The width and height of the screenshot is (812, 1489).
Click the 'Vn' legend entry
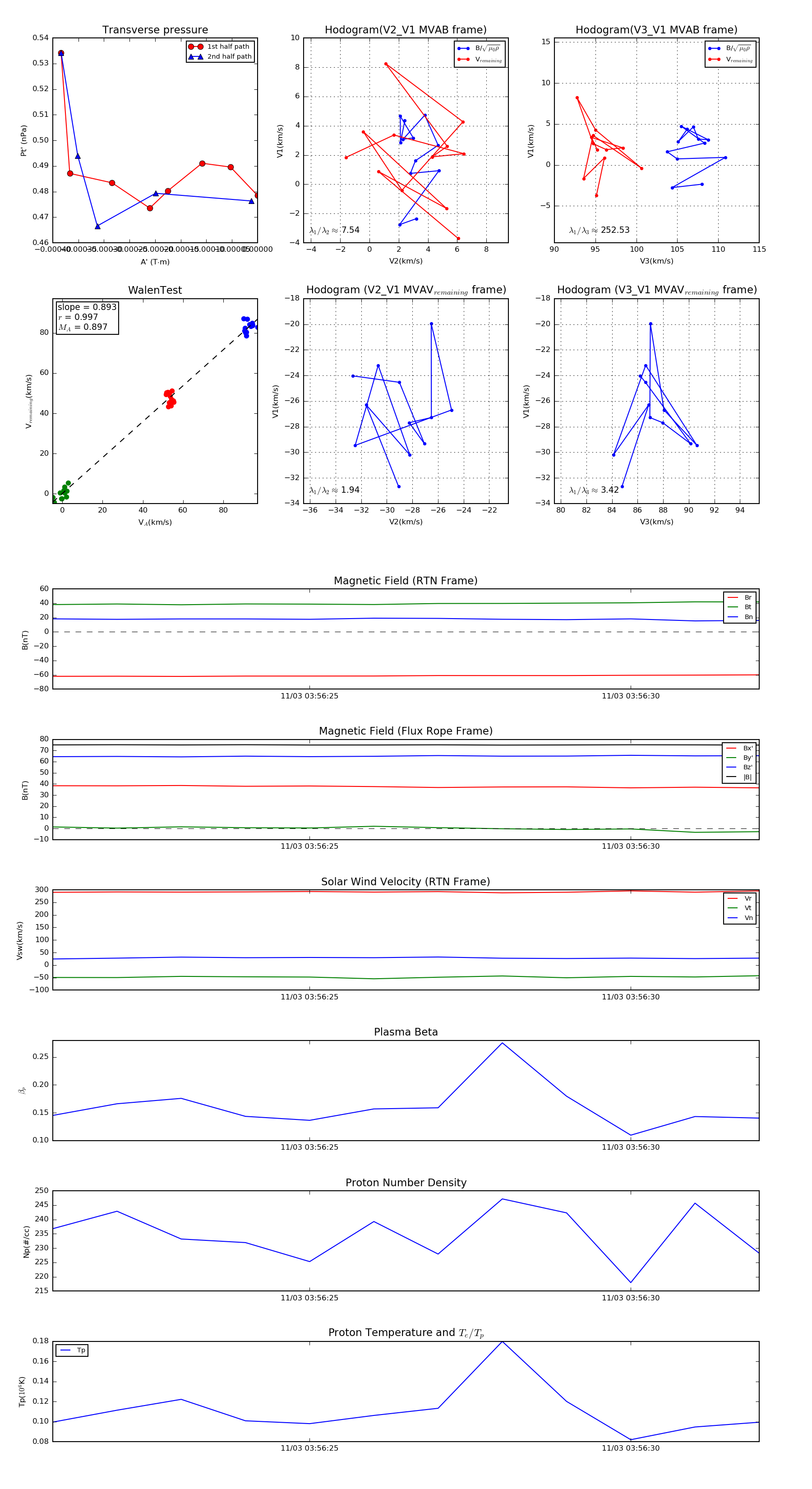coord(740,918)
